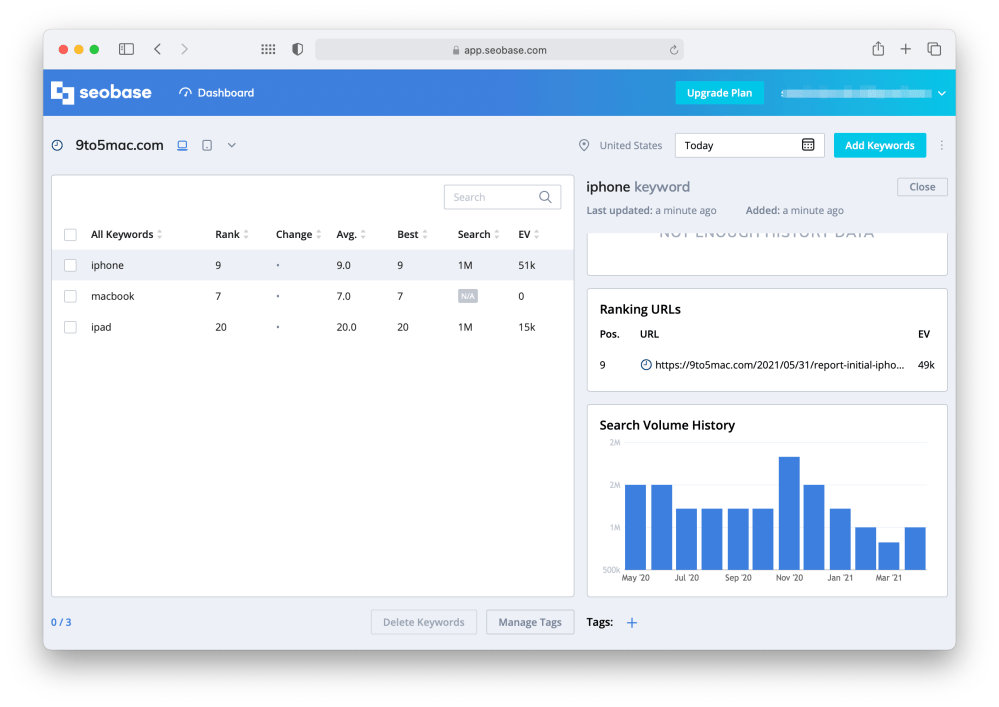The width and height of the screenshot is (999, 707).
Task: Click the desktop device icon beside 9to5mac.com
Action: click(182, 145)
